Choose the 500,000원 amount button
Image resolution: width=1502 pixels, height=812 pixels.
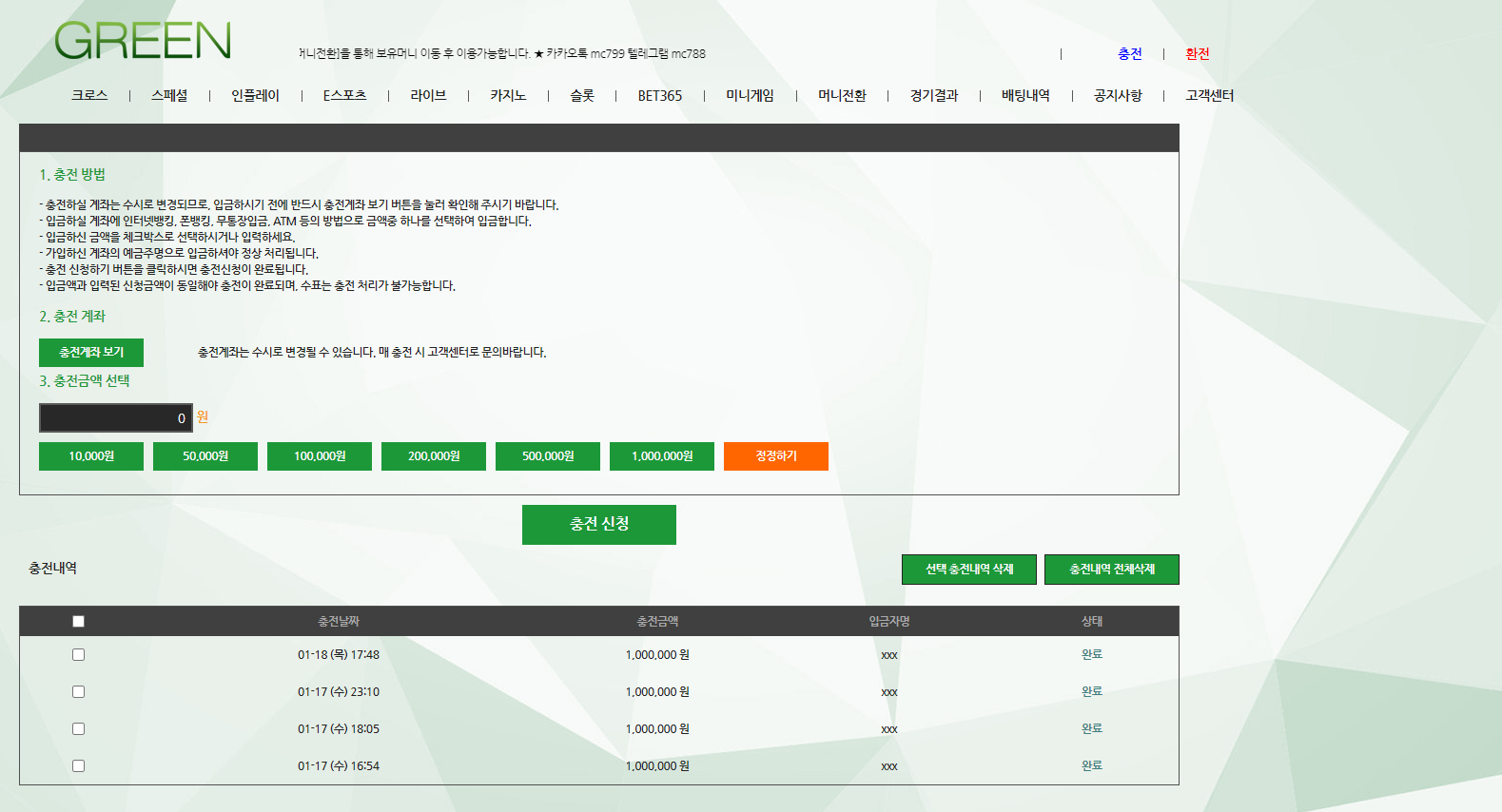click(x=548, y=456)
